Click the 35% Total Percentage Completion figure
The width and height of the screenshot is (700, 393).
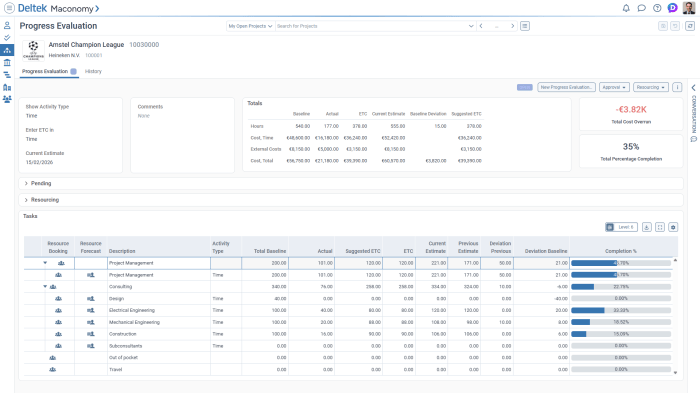(x=631, y=146)
